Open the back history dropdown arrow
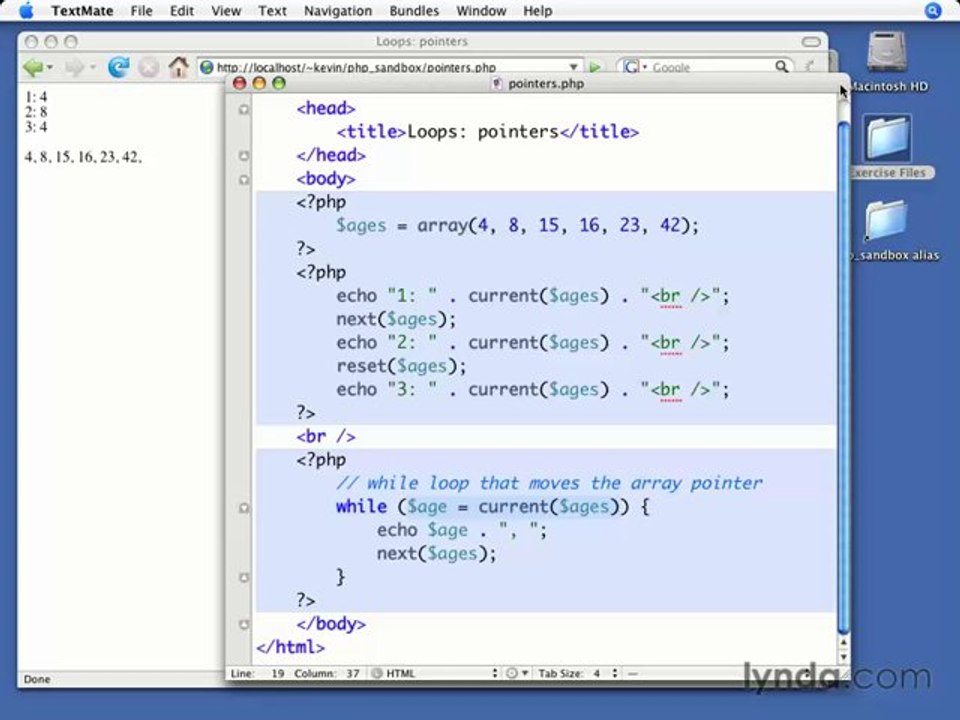The height and width of the screenshot is (720, 960). (x=50, y=67)
